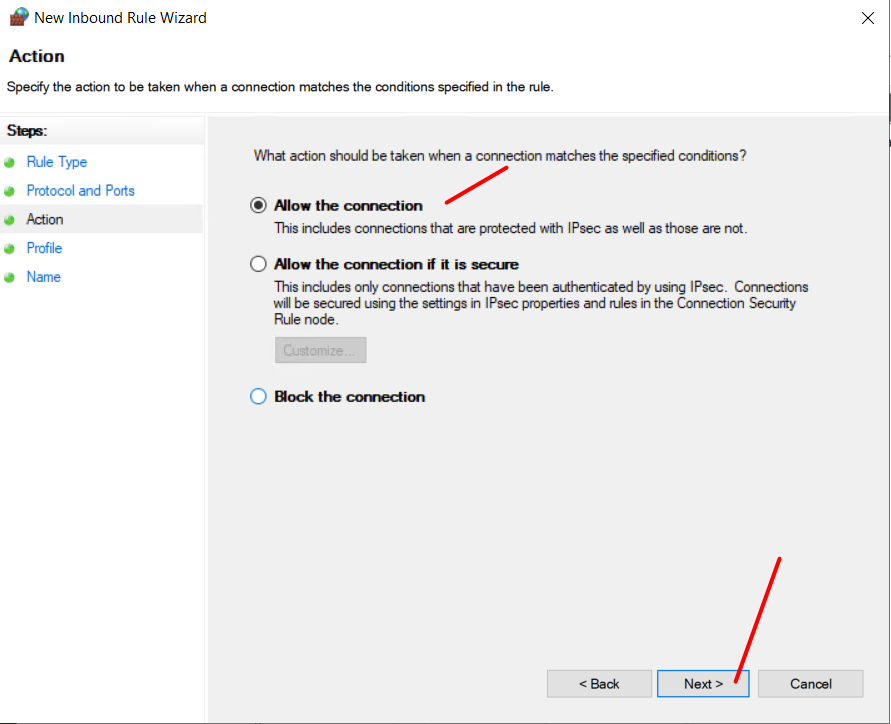
Task: Click the green bullet beside Rule Type
Action: click(x=9, y=163)
